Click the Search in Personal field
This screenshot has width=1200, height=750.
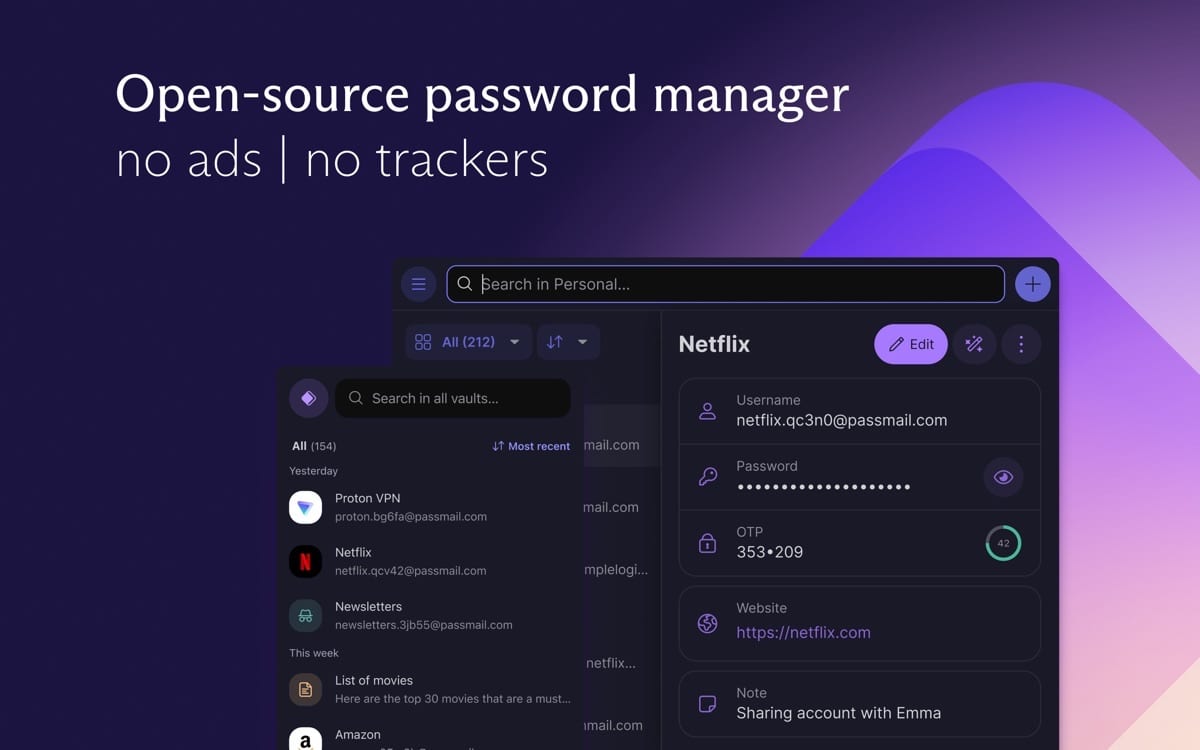(x=725, y=284)
